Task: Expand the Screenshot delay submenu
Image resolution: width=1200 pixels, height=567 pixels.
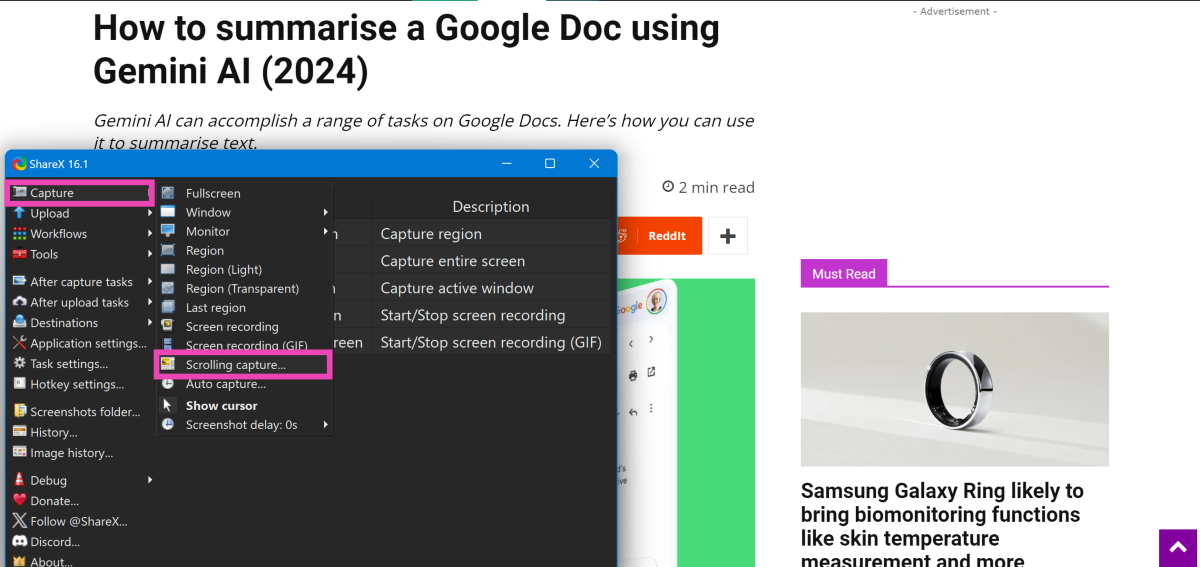Action: 325,425
